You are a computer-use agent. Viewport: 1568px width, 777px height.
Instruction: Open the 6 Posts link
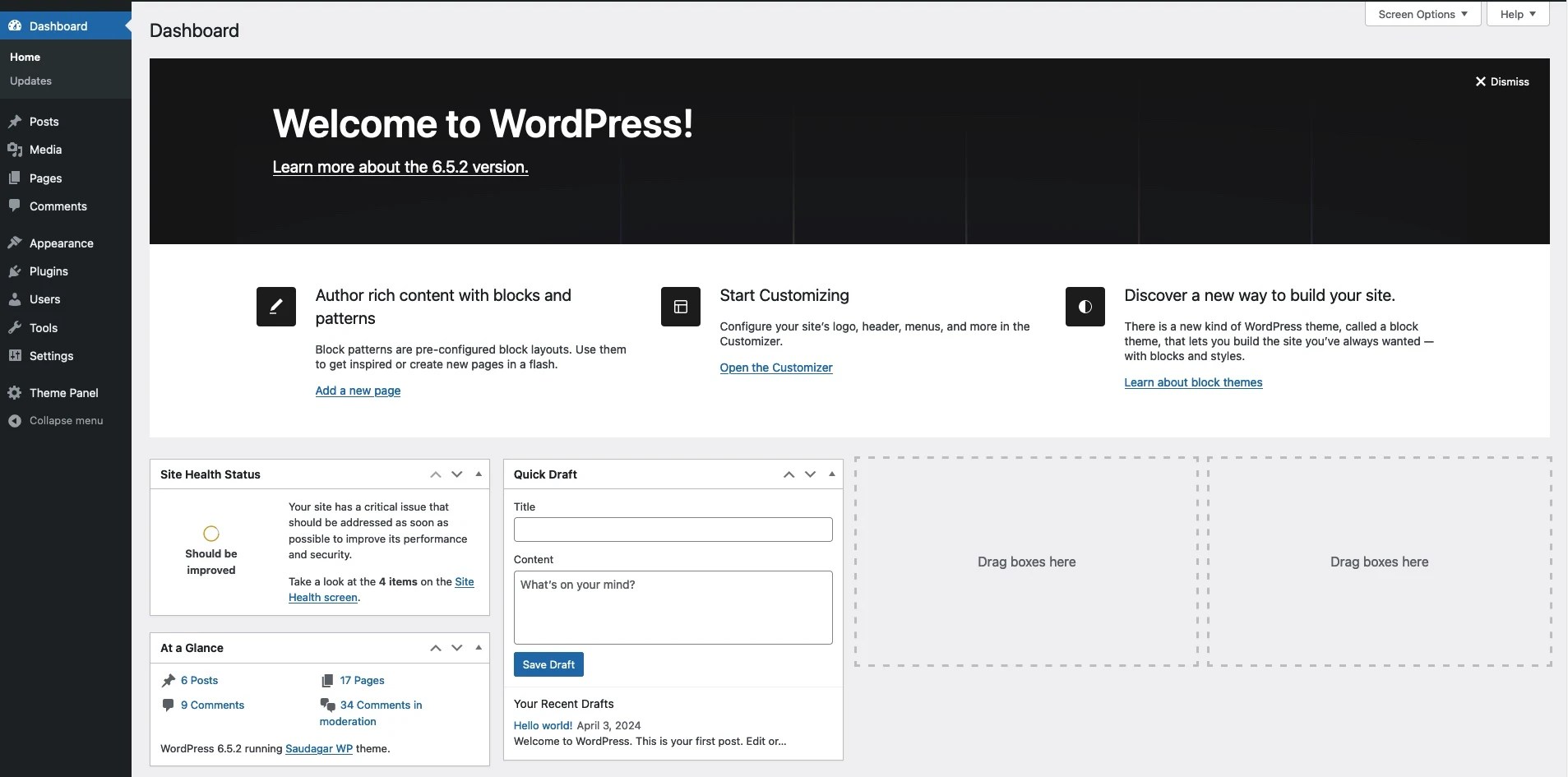200,680
